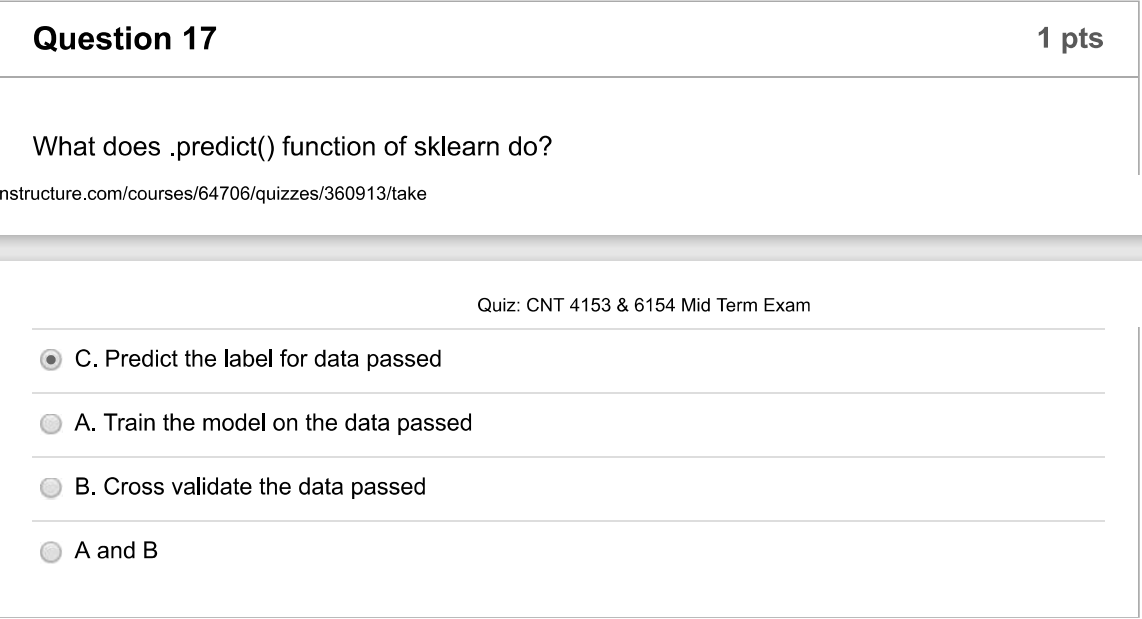The height and width of the screenshot is (619, 1142).
Task: Click the currently selected answer C radio
Action: pyautogui.click(x=50, y=357)
